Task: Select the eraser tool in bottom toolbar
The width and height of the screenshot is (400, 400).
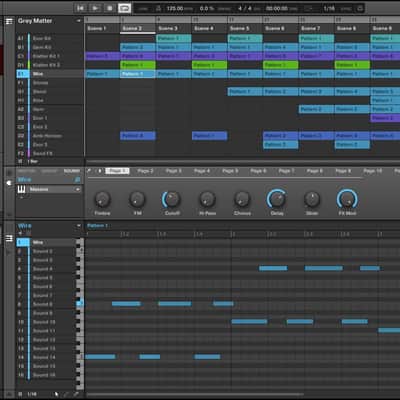Action: tap(76, 394)
